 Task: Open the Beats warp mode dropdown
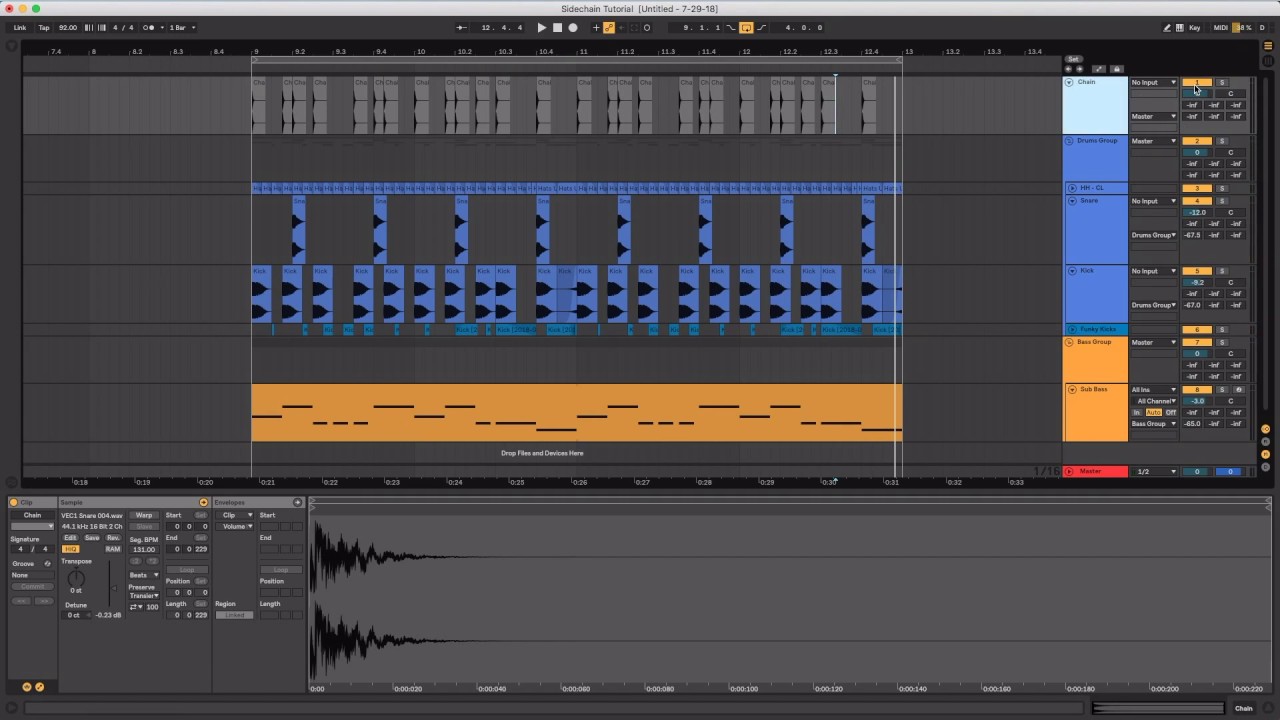144,575
